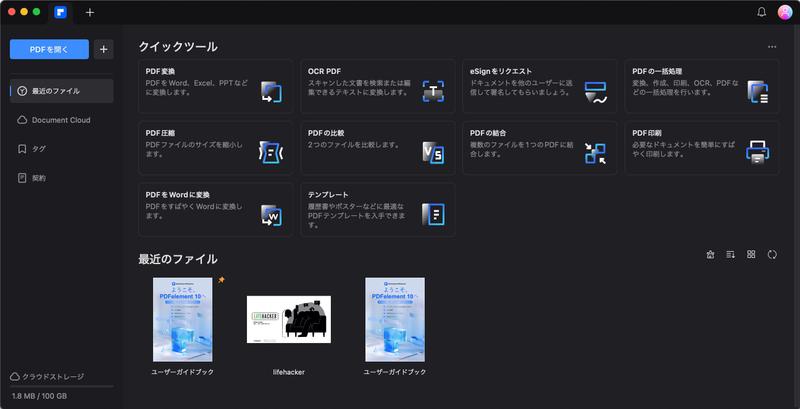Expand the quick tools more options menu
Viewport: 800px width, 409px height.
click(771, 47)
